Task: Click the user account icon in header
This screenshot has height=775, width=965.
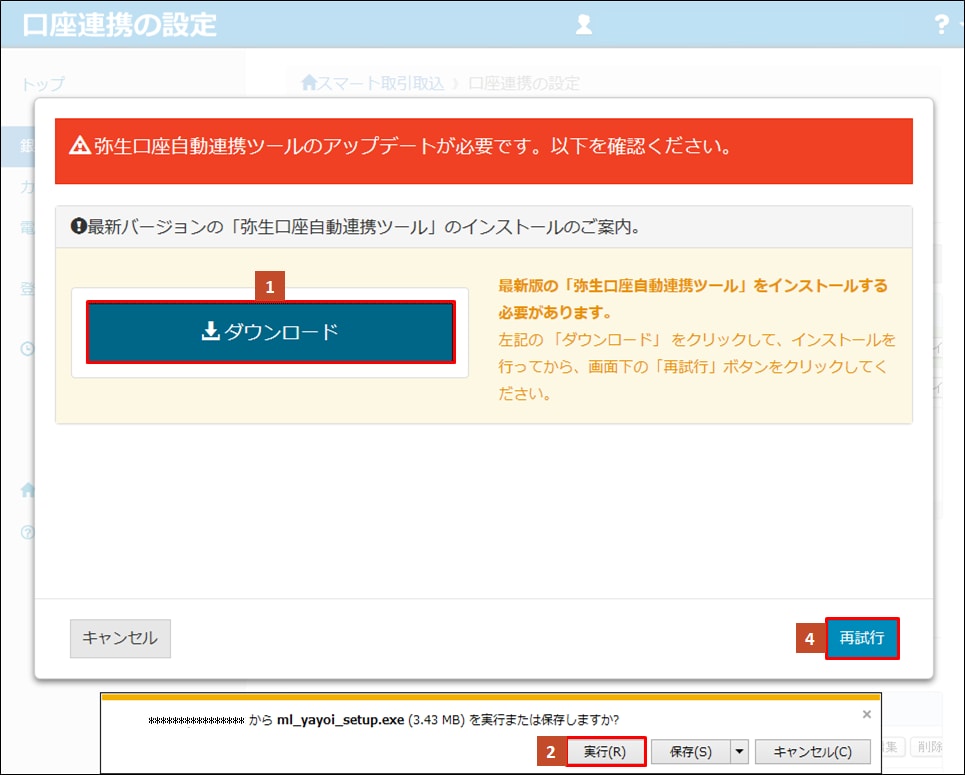Action: [x=583, y=25]
